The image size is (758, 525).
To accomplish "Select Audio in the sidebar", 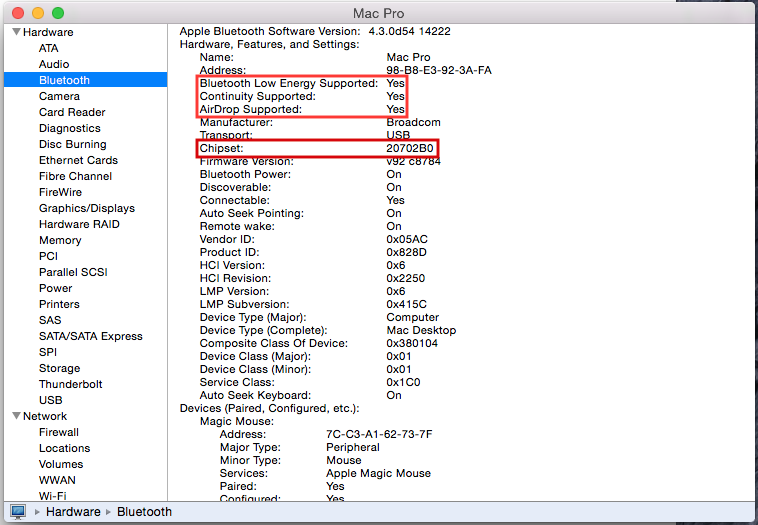I will (x=54, y=64).
